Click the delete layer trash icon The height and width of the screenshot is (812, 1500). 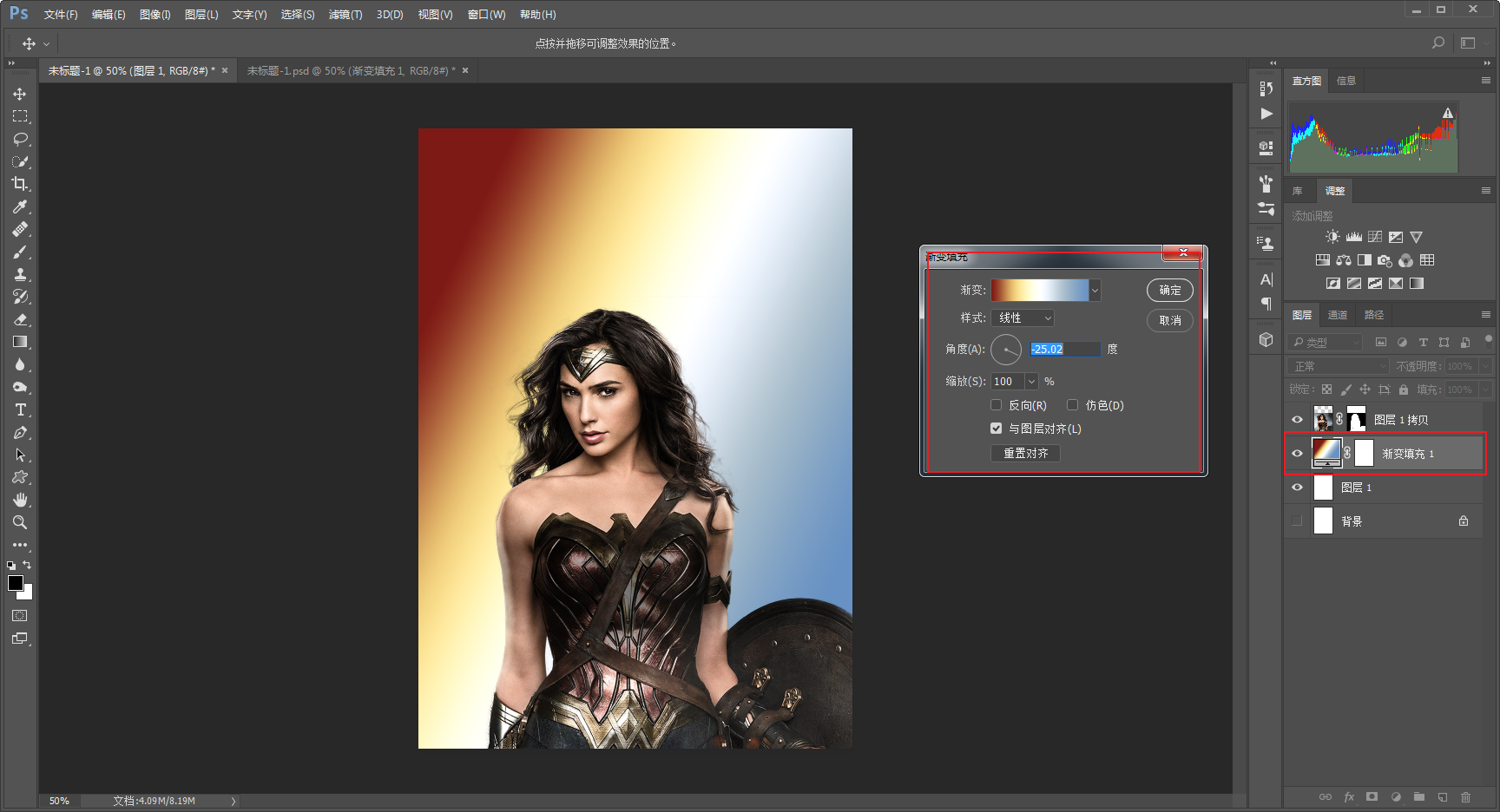click(1465, 796)
